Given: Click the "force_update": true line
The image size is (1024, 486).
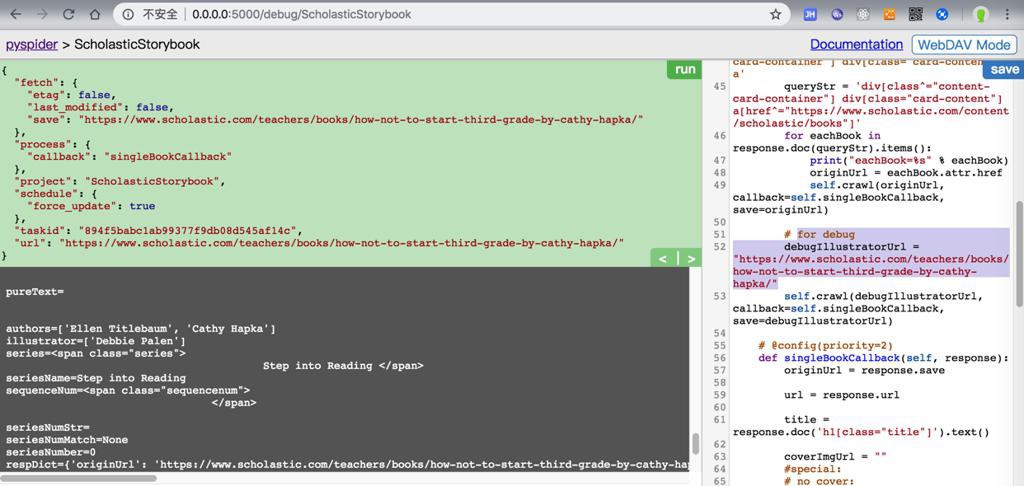Looking at the screenshot, I should [x=91, y=206].
